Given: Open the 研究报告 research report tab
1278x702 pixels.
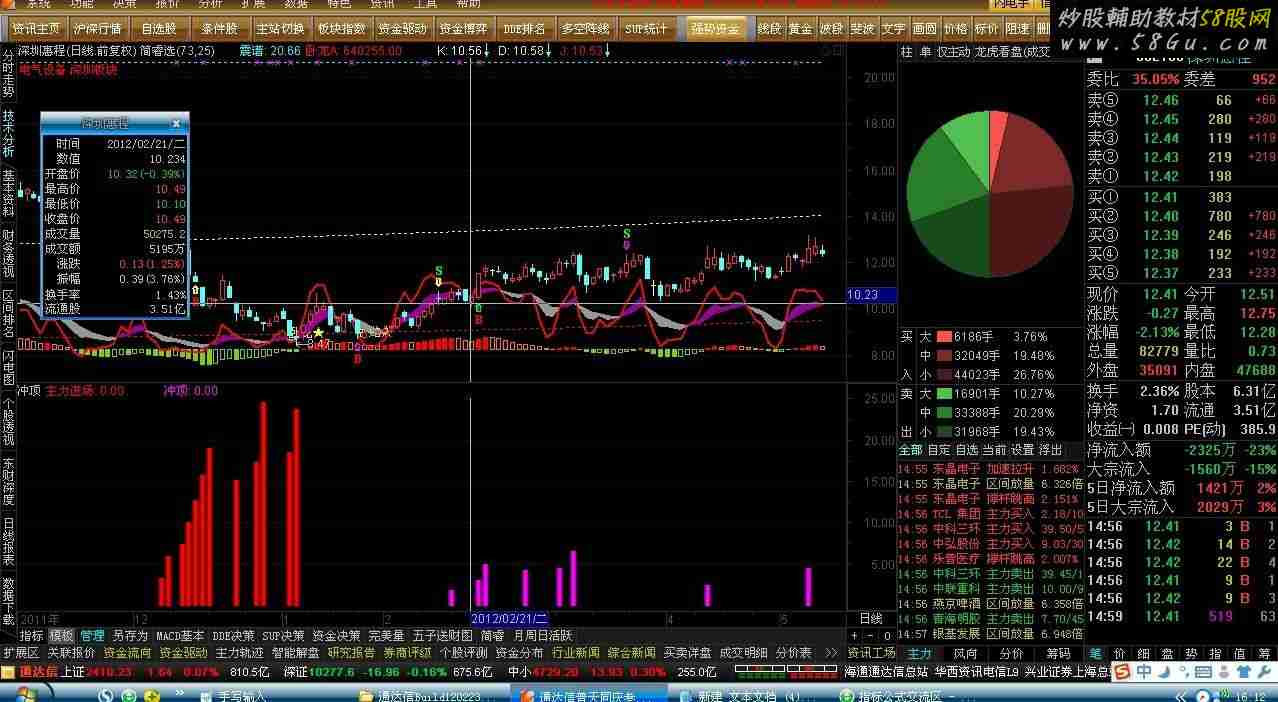Looking at the screenshot, I should 352,653.
